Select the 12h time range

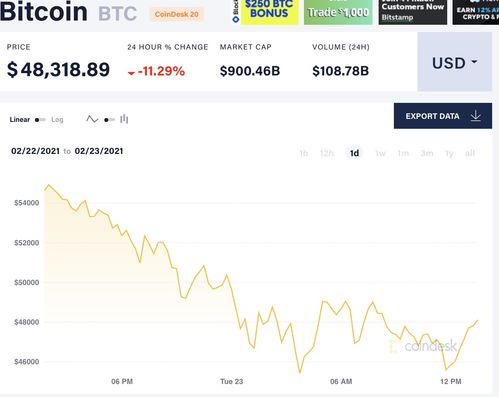click(327, 153)
